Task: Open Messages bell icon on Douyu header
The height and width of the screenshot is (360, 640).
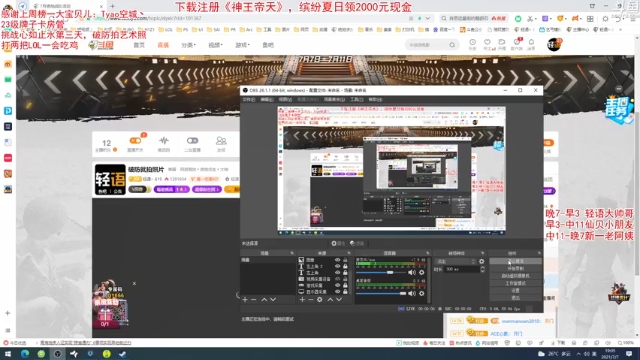Action: click(531, 42)
